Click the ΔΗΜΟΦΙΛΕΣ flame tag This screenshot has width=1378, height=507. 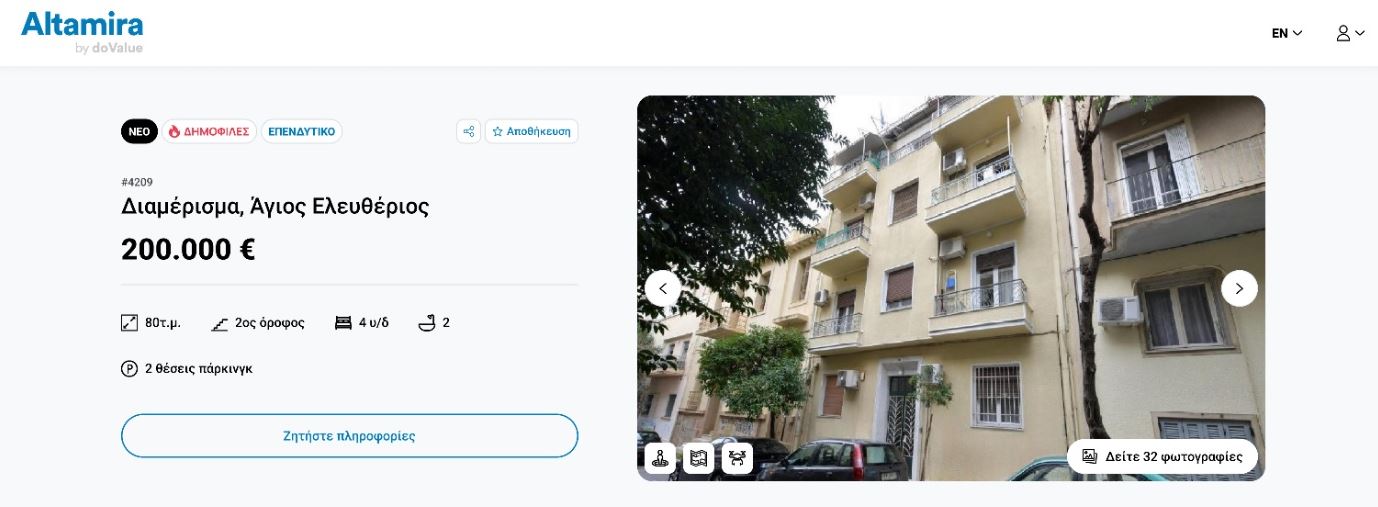click(209, 131)
